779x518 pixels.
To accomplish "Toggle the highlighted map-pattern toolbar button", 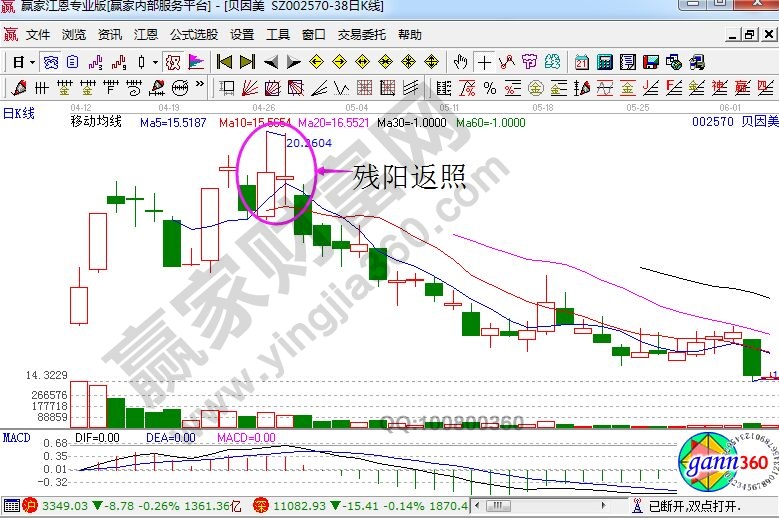I will click(x=173, y=62).
